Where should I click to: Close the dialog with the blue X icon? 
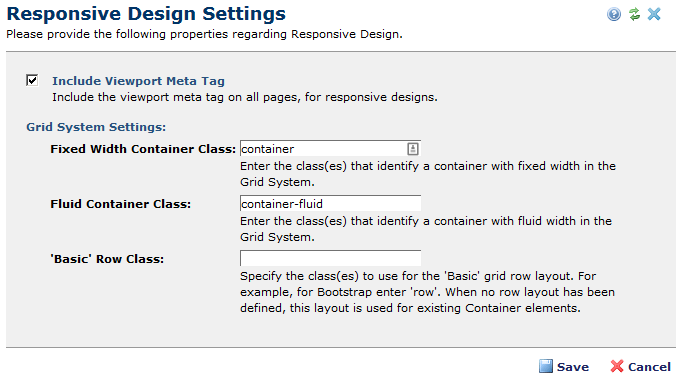654,14
